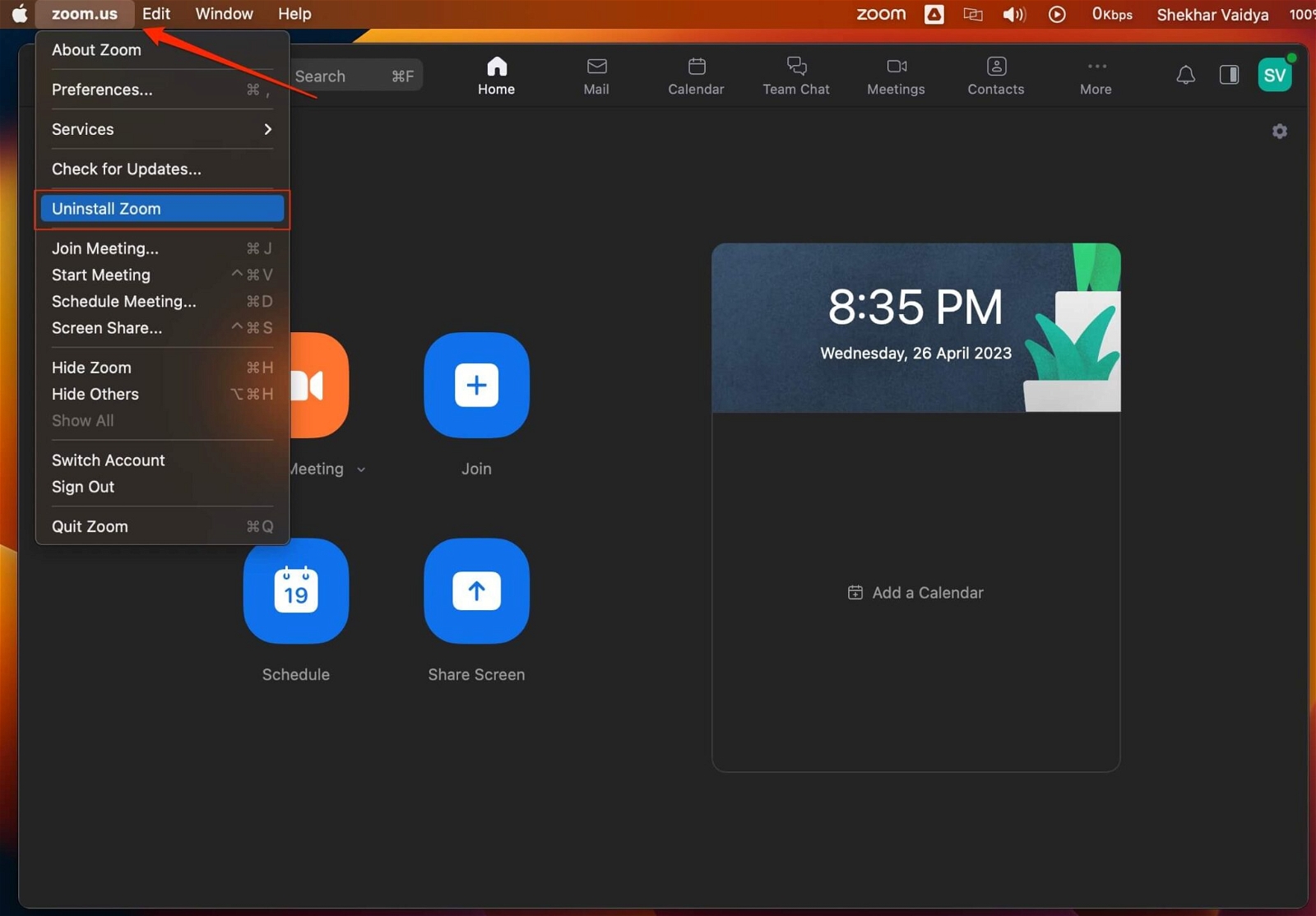
Task: Open the Contacts tab
Action: click(995, 76)
